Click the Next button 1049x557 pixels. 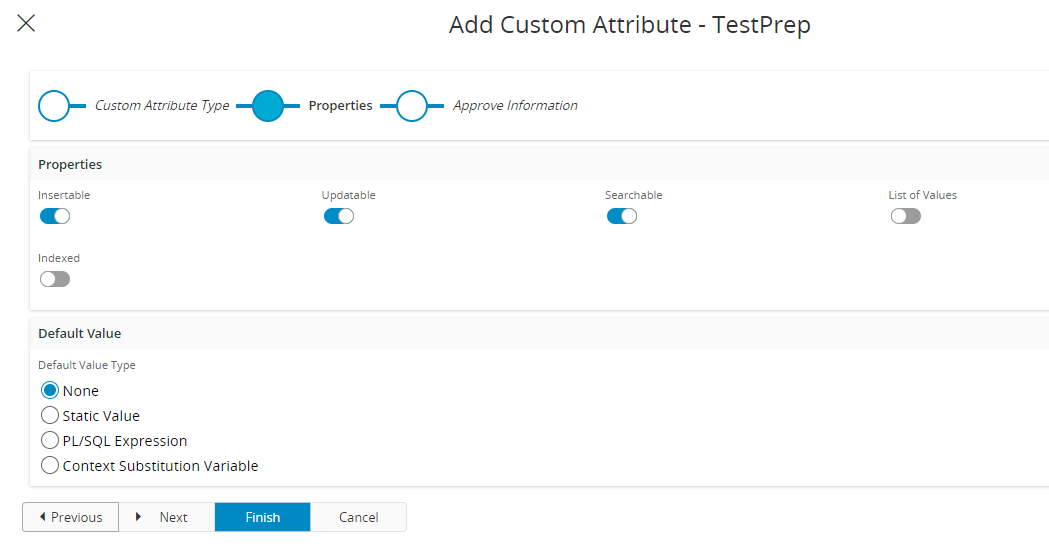[166, 517]
